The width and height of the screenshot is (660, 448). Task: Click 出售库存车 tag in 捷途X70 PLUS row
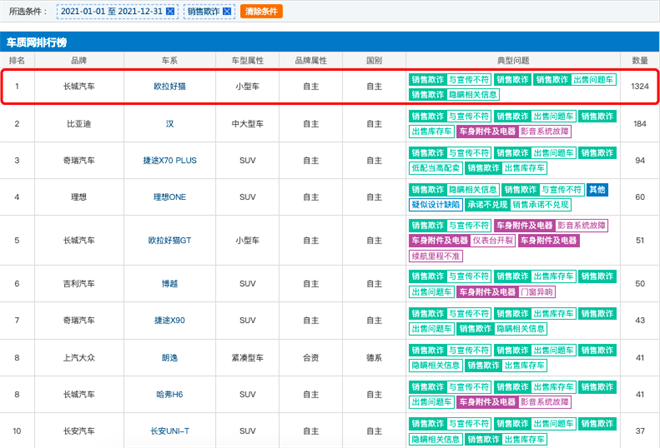click(524, 168)
